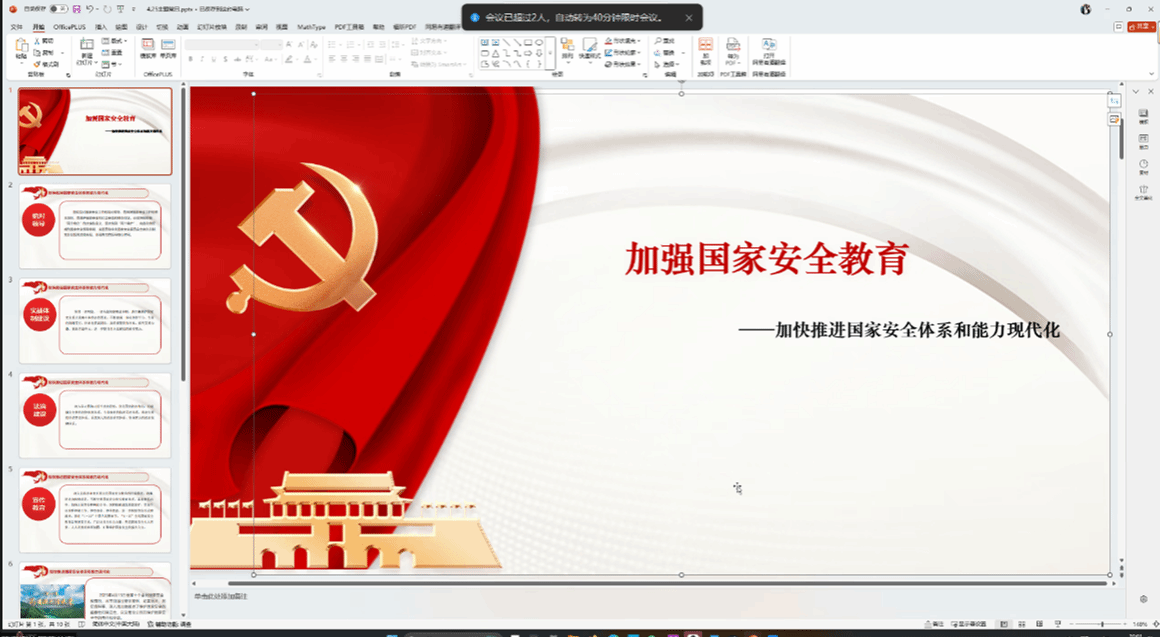Screen dimensions: 1160x637
Task: Toggle the AutoSave switch in title bar
Action: (x=58, y=9)
